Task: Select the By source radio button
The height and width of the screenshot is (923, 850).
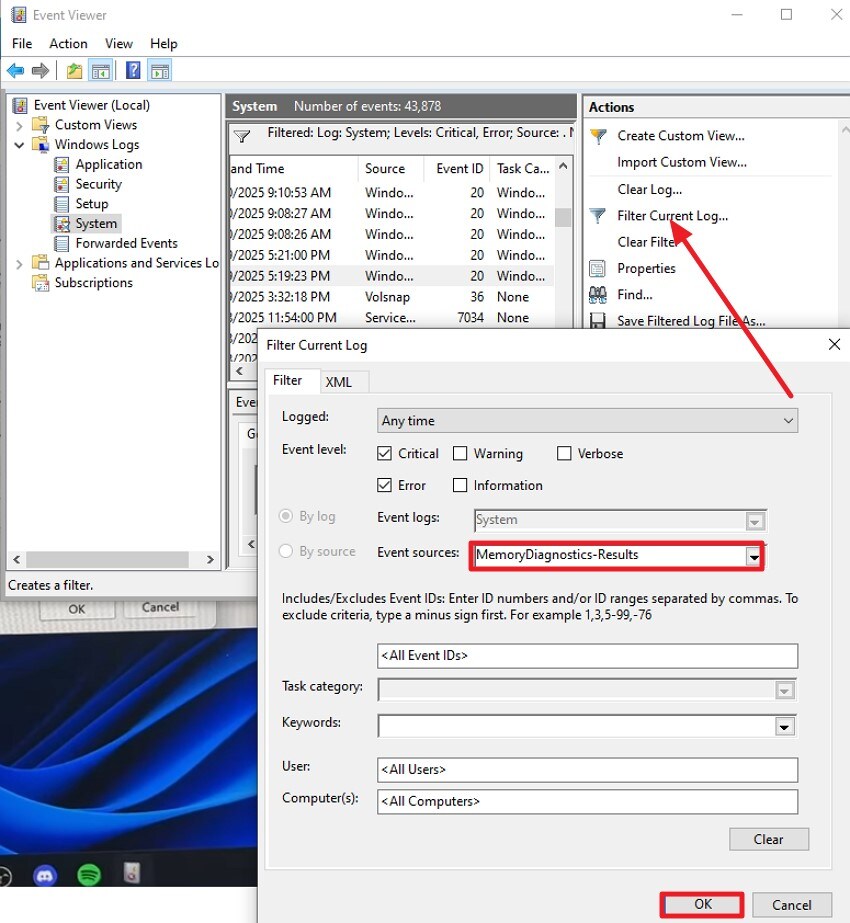Action: 288,551
